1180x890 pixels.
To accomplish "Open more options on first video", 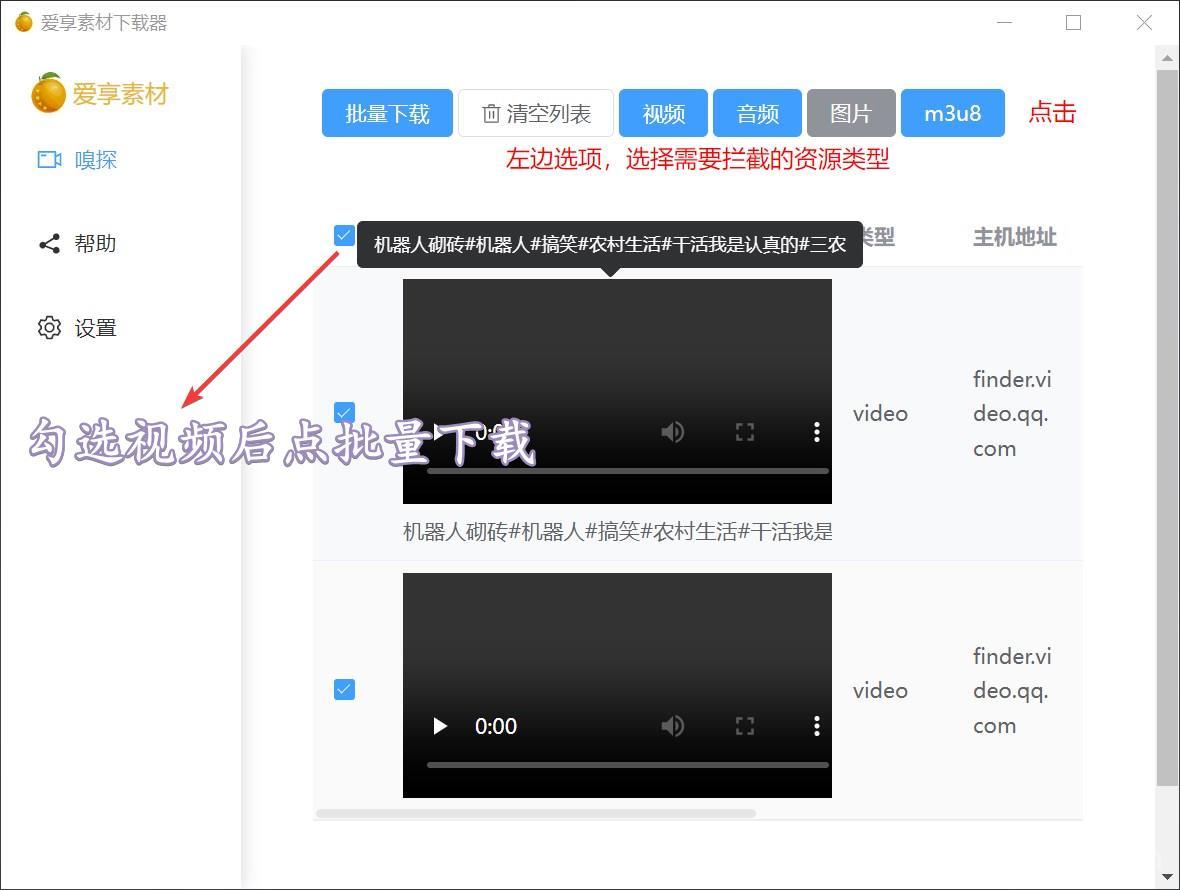I will 817,432.
